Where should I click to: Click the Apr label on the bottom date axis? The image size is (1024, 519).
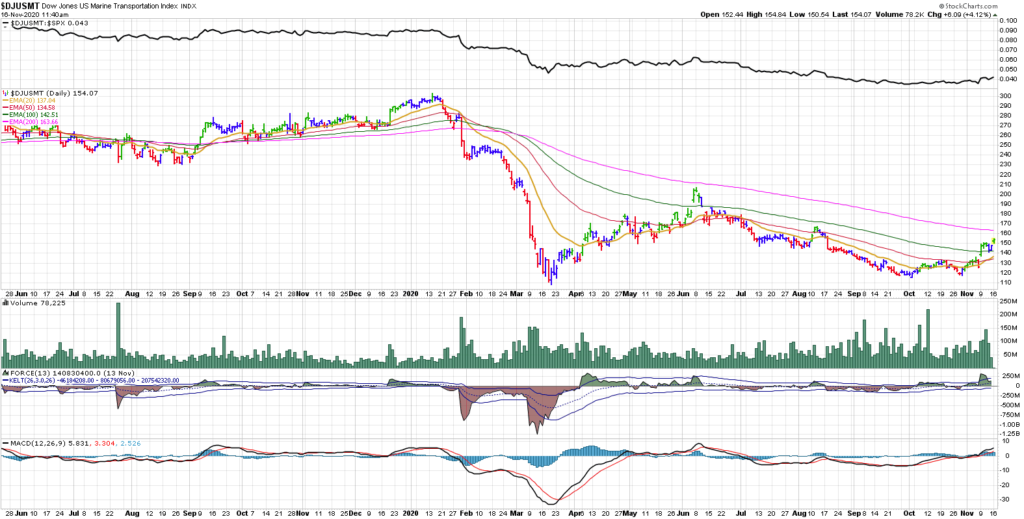click(x=575, y=514)
